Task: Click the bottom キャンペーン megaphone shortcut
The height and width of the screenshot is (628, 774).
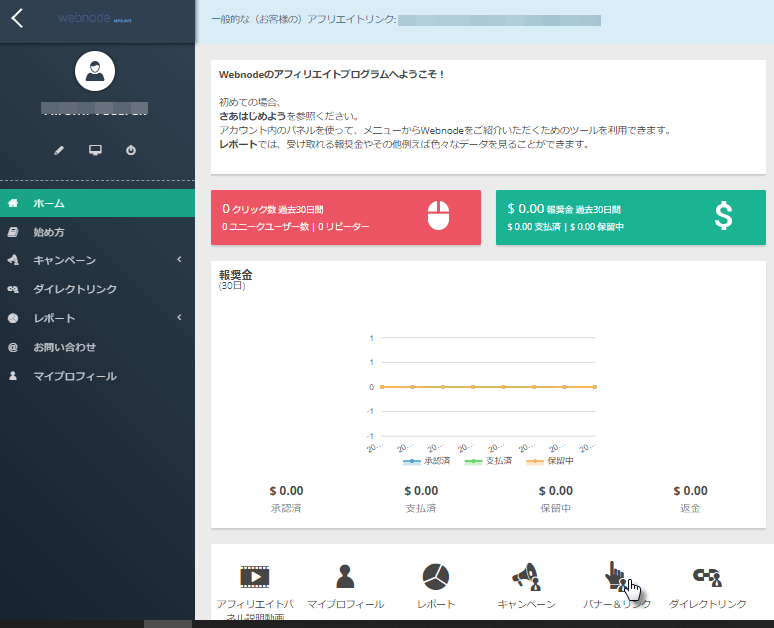Action: (x=526, y=576)
